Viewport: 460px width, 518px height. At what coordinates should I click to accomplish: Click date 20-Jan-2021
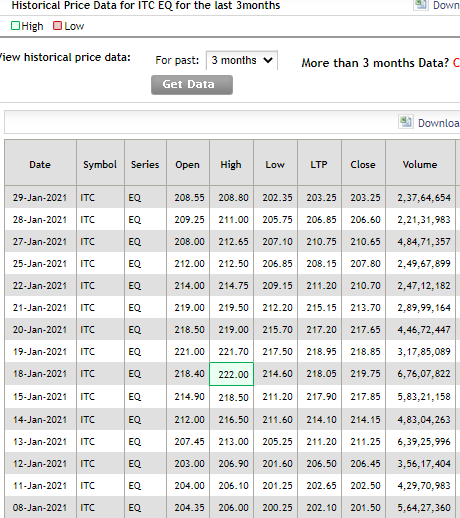click(x=40, y=329)
